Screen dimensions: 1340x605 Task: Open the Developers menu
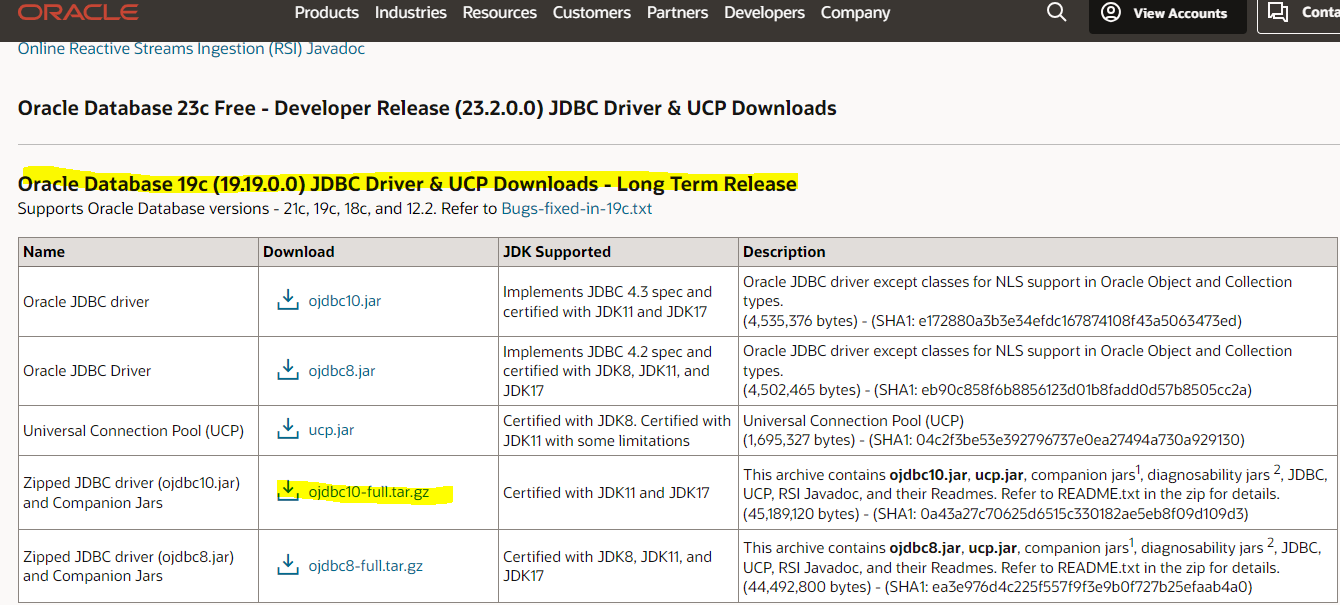coord(765,12)
